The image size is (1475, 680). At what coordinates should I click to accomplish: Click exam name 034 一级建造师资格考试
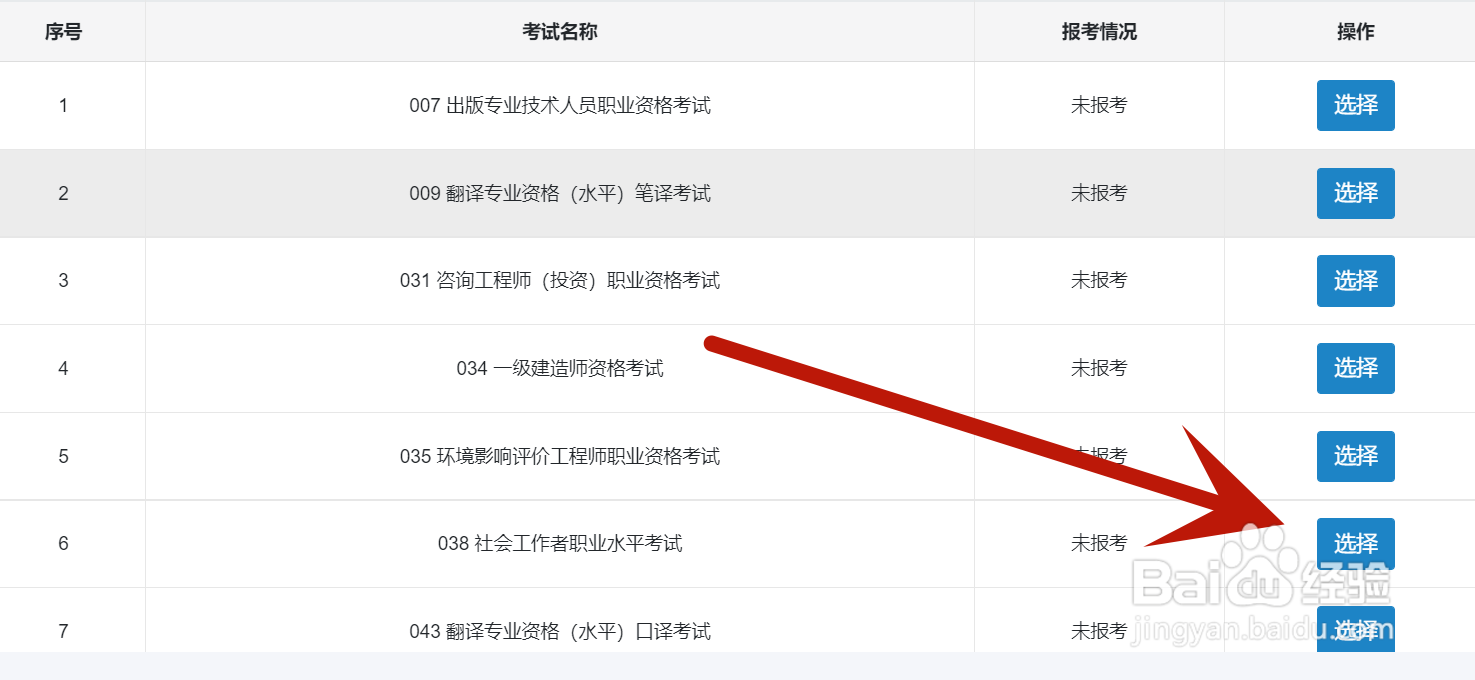[559, 369]
